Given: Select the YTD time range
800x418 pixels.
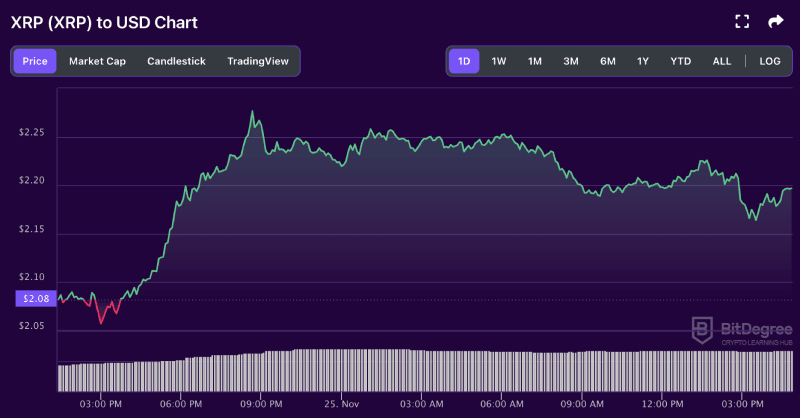Looking at the screenshot, I should 681,61.
